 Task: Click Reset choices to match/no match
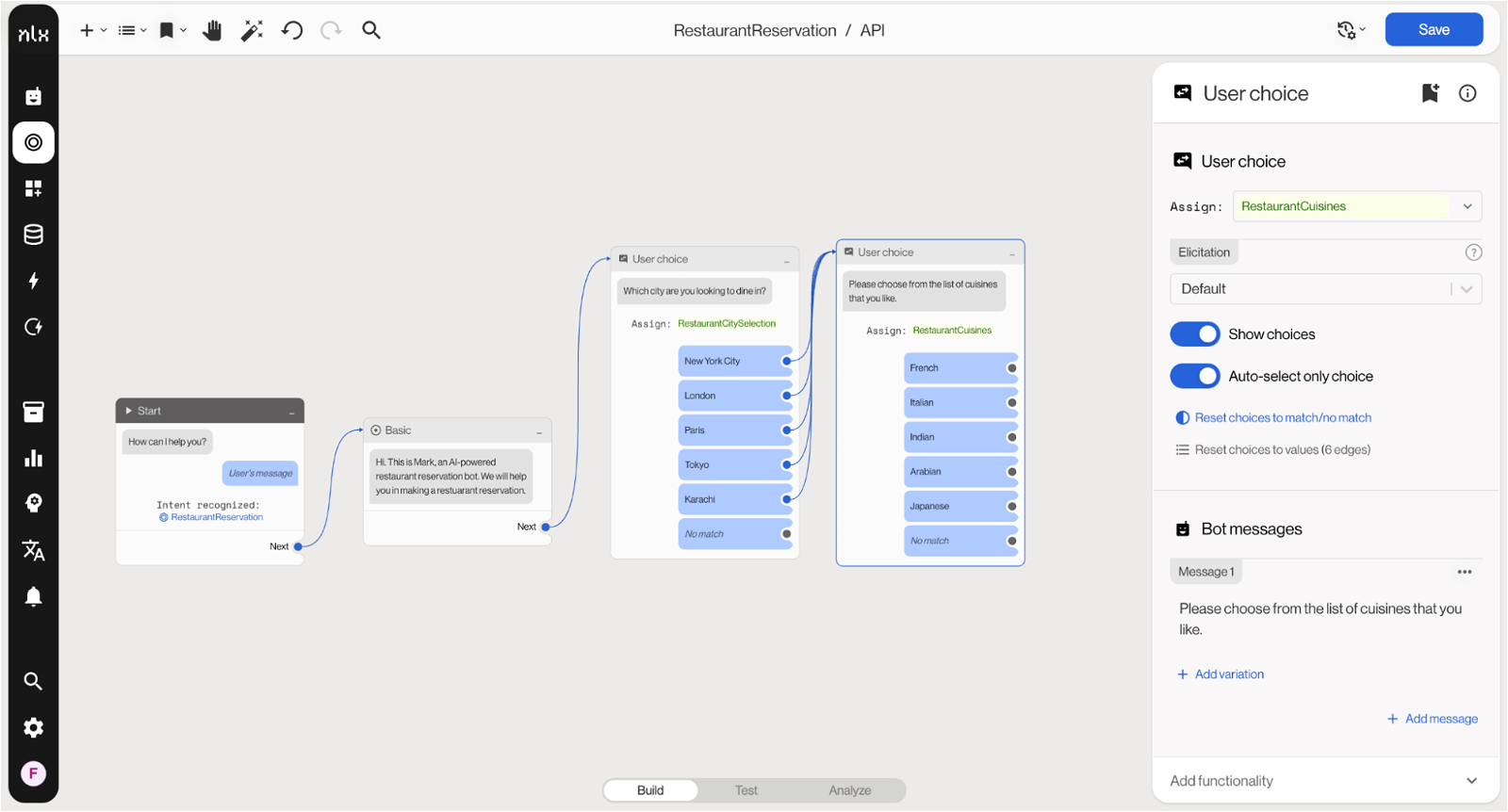1282,417
